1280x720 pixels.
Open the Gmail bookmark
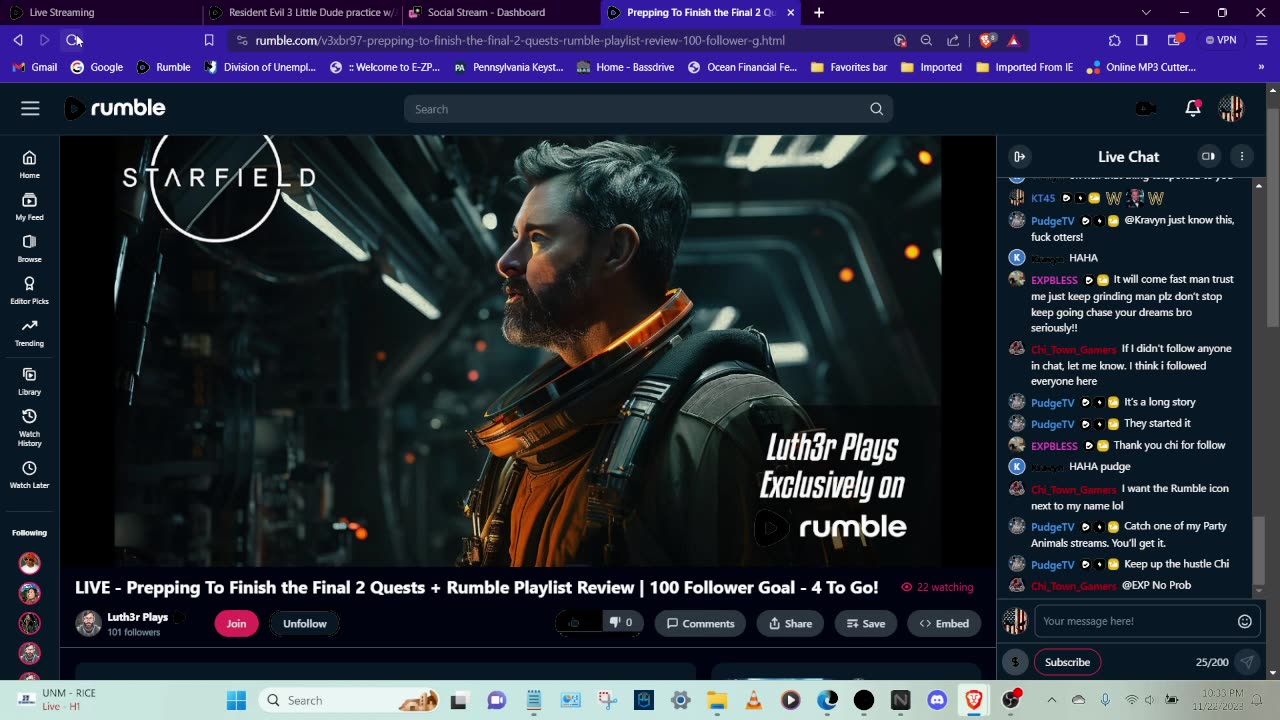tap(35, 67)
